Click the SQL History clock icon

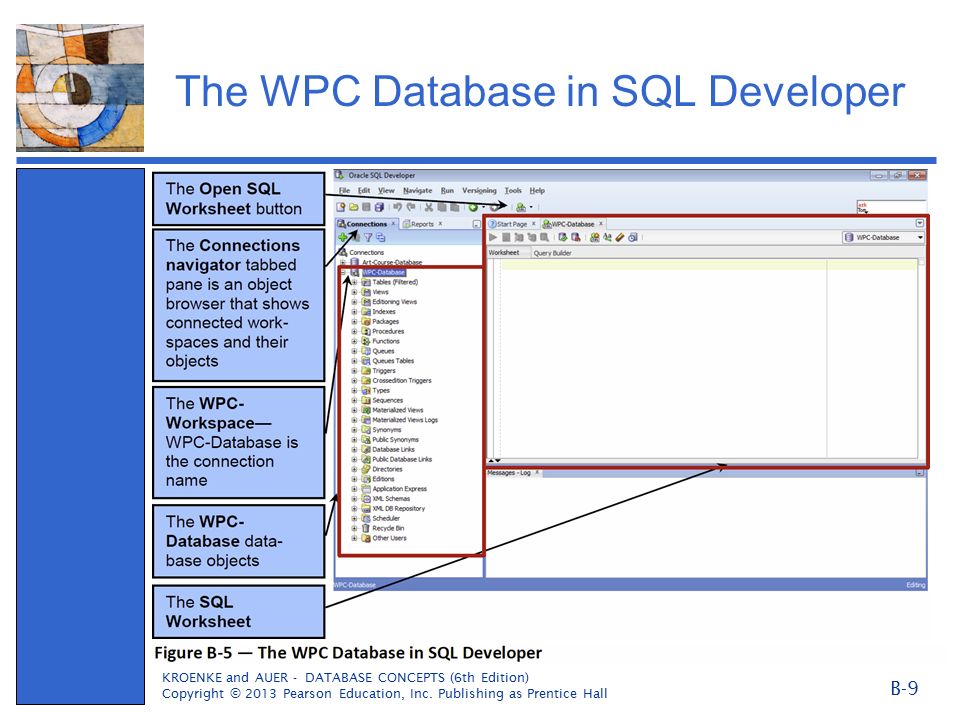[633, 237]
